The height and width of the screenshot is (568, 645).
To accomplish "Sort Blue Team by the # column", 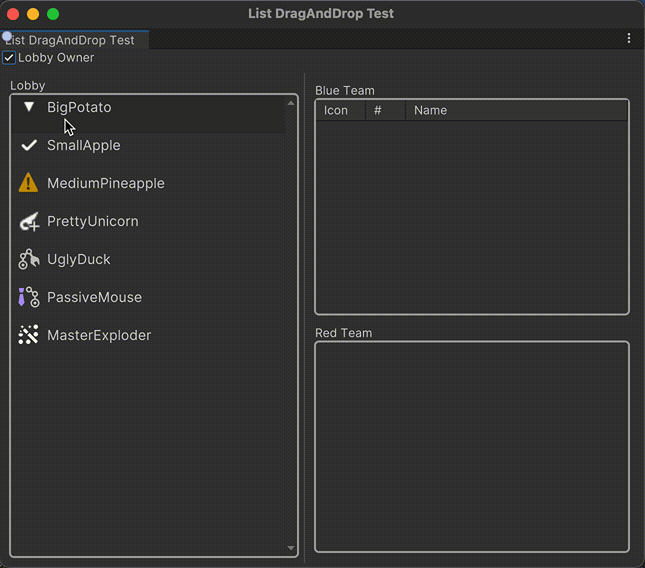I will click(x=378, y=110).
